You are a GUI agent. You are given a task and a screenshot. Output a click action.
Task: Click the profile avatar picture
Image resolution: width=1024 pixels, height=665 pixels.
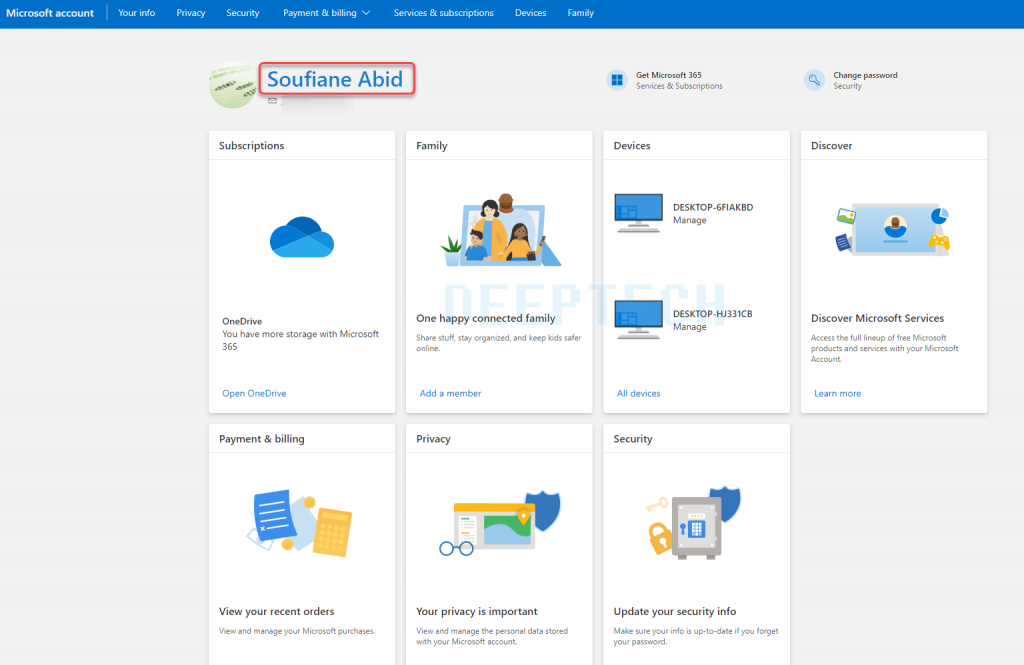[233, 85]
